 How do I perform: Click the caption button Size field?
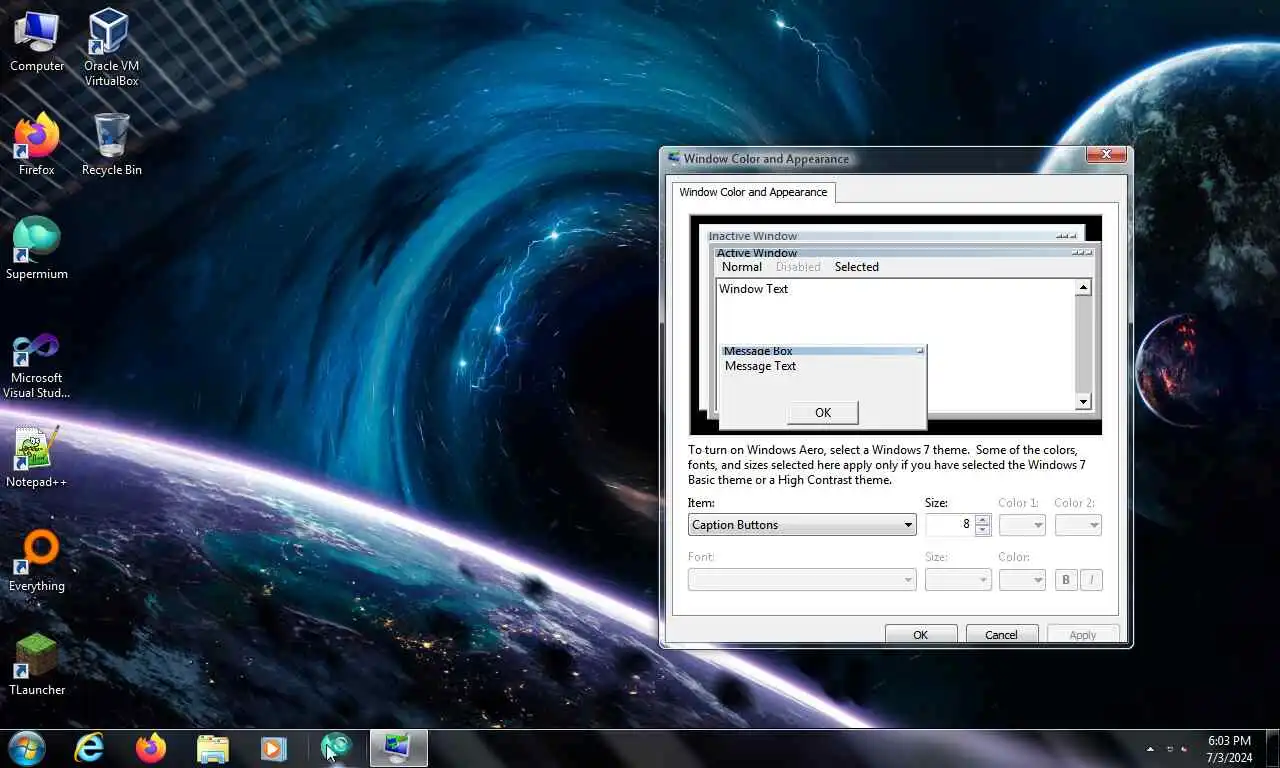point(949,524)
